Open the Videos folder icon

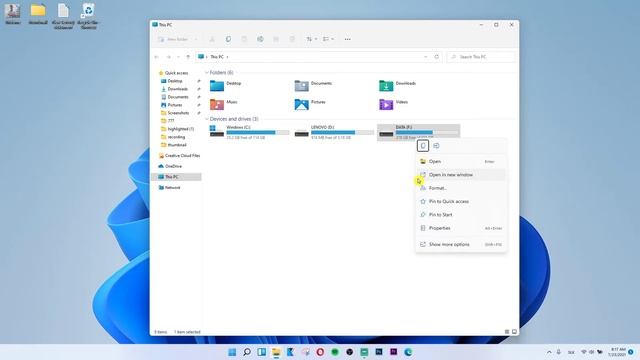pos(386,104)
